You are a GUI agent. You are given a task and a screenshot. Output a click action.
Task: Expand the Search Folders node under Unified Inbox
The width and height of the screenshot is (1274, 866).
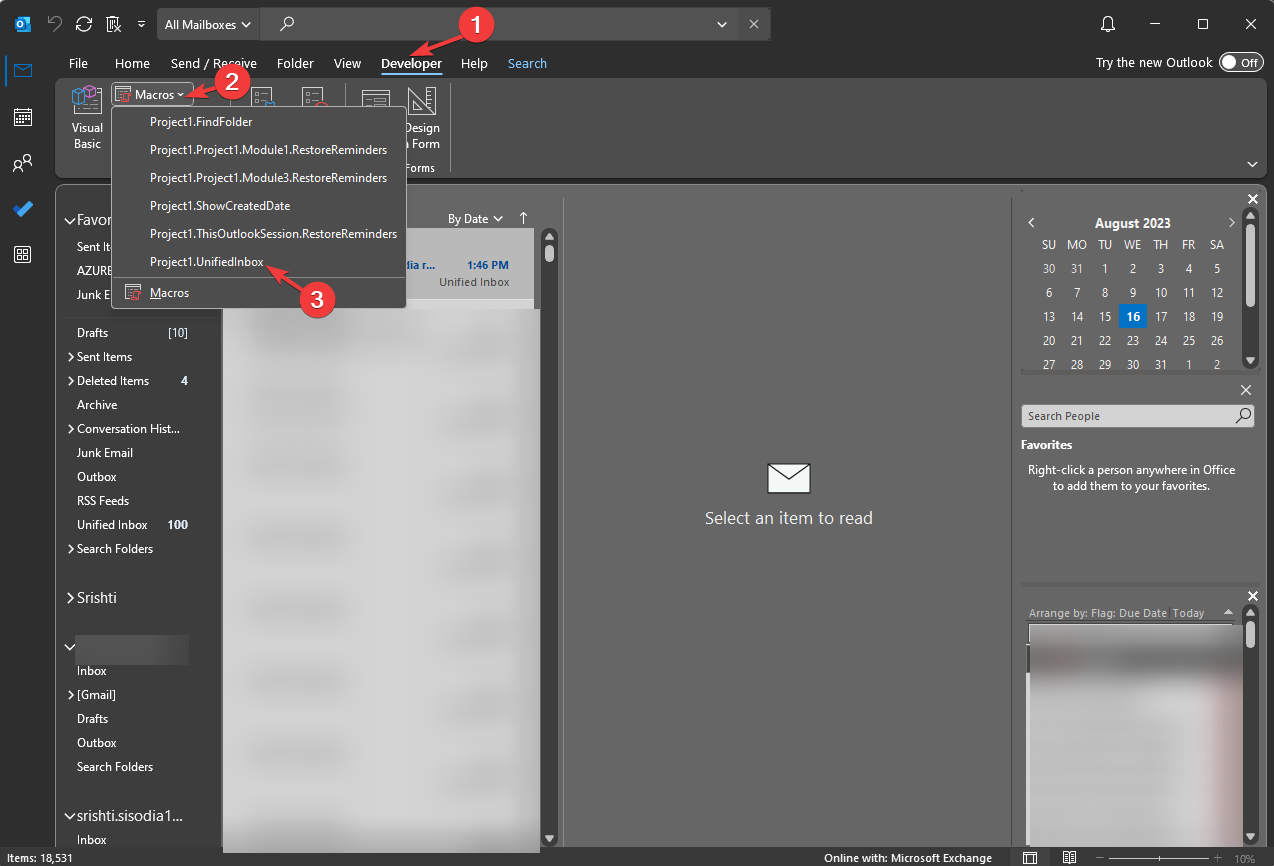(x=70, y=549)
